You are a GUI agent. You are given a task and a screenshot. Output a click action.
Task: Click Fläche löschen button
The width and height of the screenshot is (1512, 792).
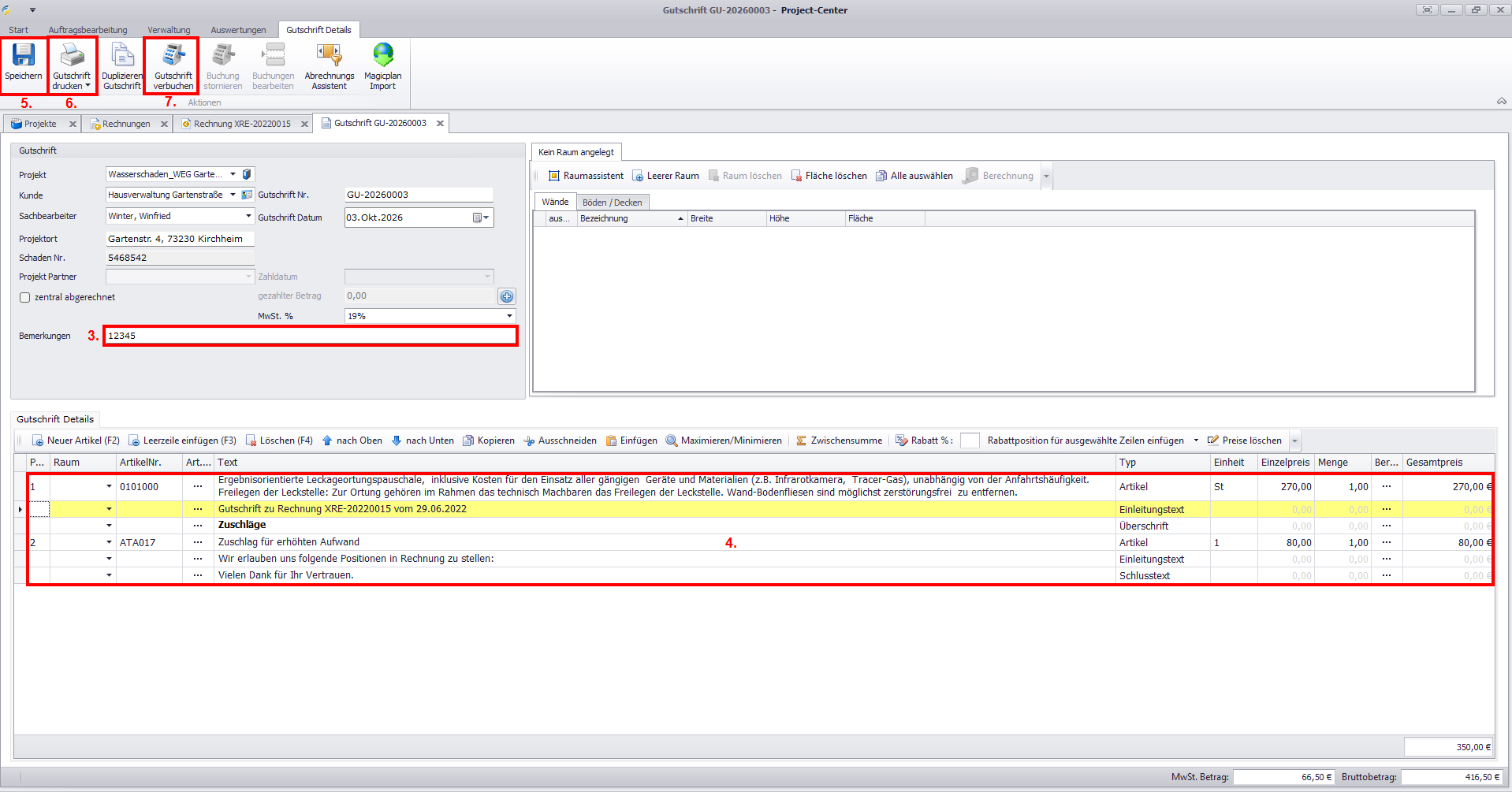pos(829,176)
